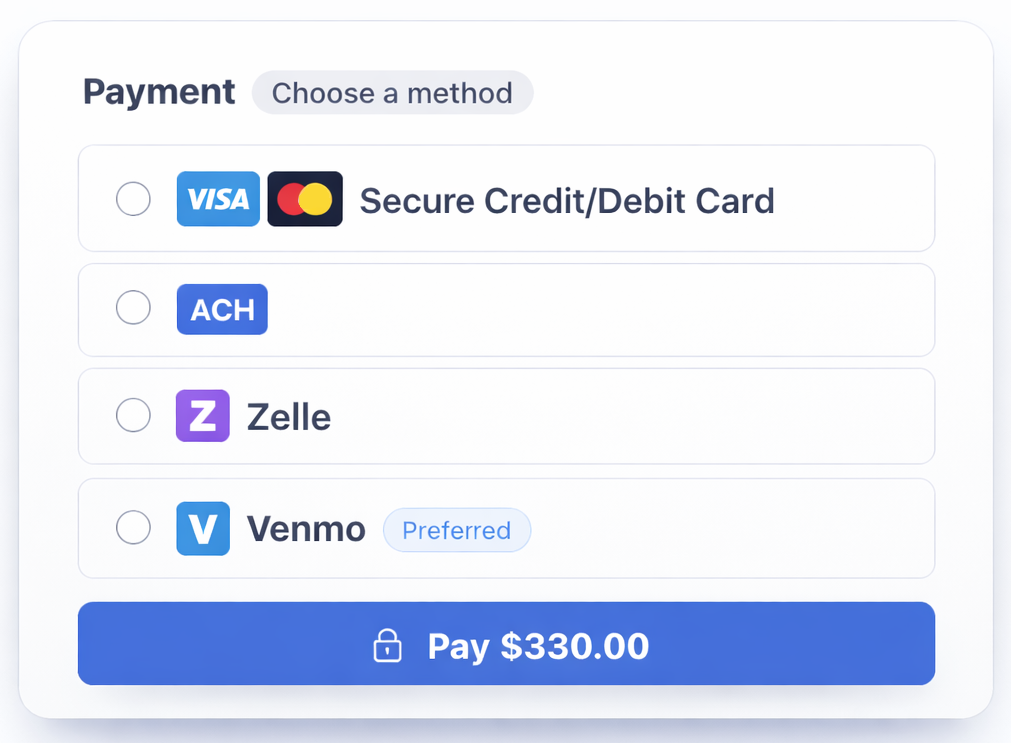
Task: Select the Zelle radio button
Action: pos(133,415)
